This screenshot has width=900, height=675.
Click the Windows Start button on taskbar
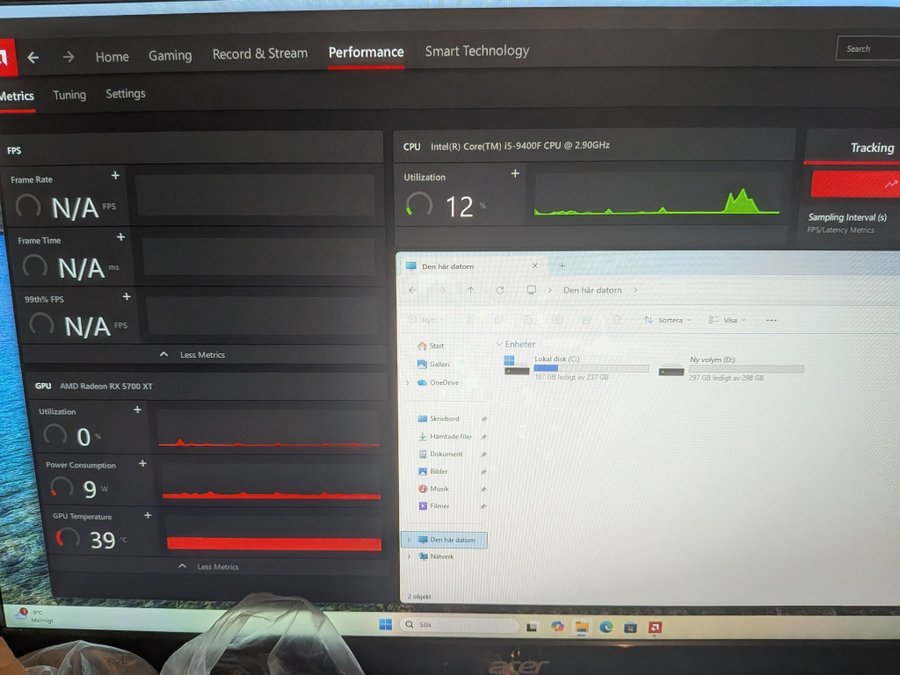point(385,625)
